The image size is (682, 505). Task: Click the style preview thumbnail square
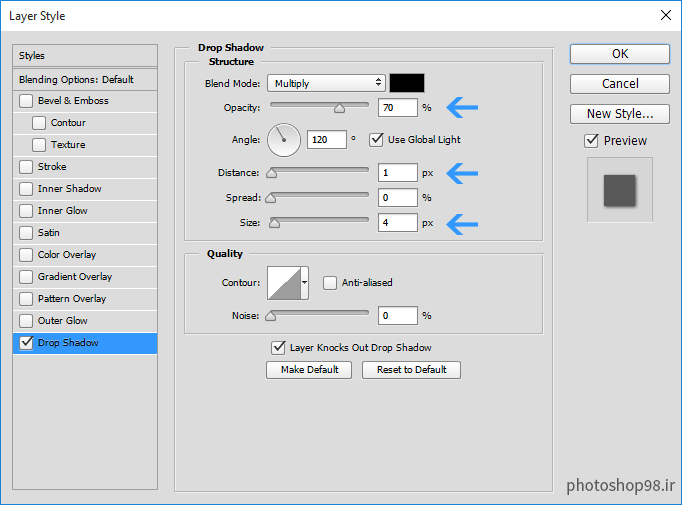(619, 190)
